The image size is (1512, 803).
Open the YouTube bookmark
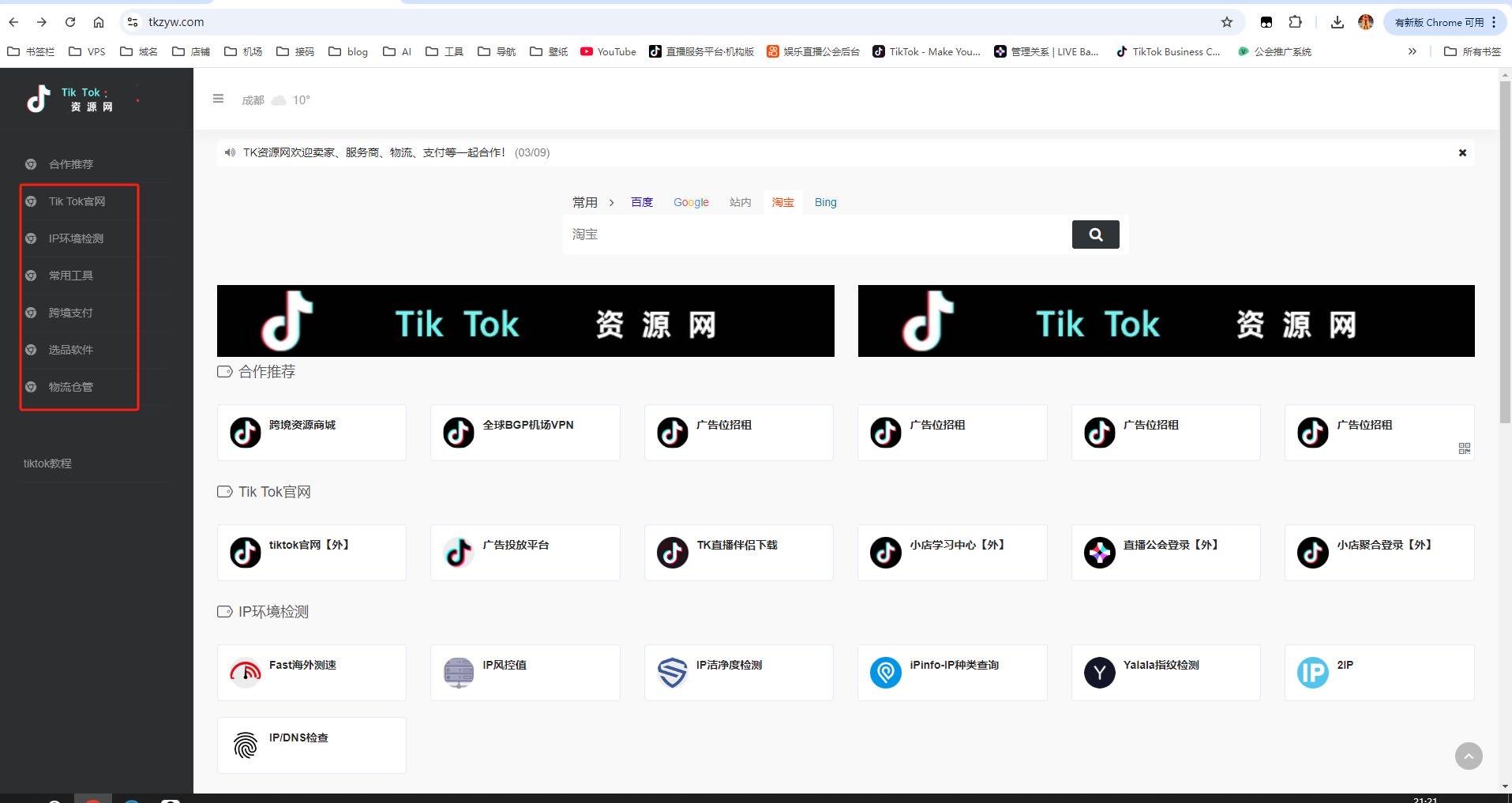(608, 51)
